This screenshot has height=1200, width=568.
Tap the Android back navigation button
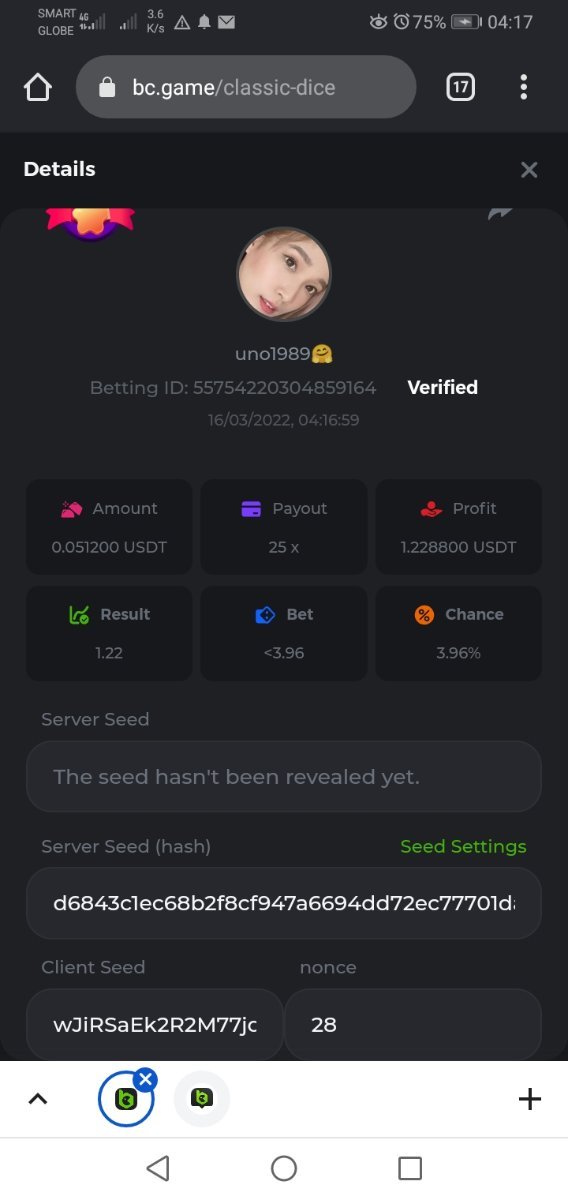(x=158, y=1168)
